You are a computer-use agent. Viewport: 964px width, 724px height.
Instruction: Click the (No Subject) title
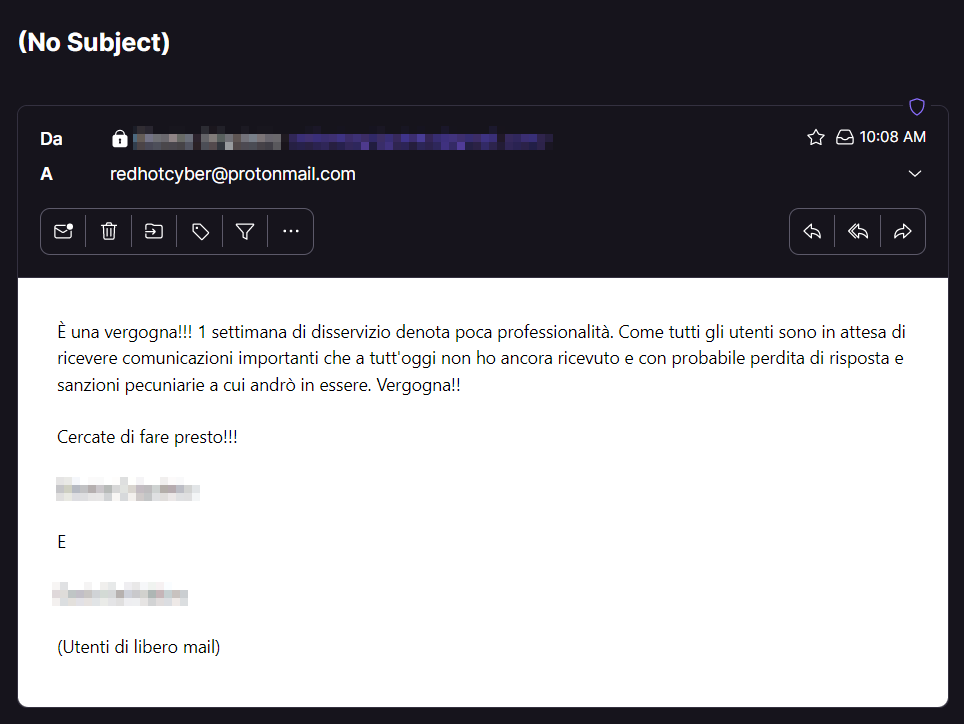pyautogui.click(x=94, y=42)
